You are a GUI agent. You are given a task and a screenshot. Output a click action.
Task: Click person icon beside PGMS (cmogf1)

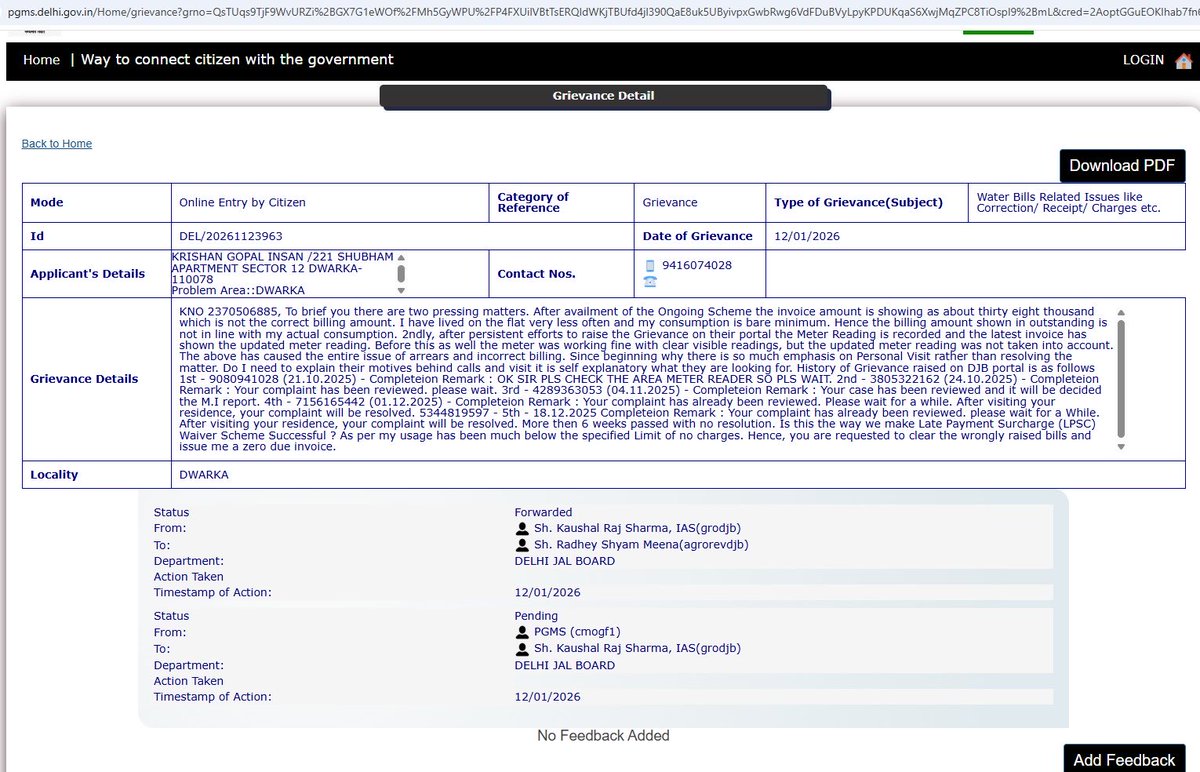pyautogui.click(x=522, y=633)
